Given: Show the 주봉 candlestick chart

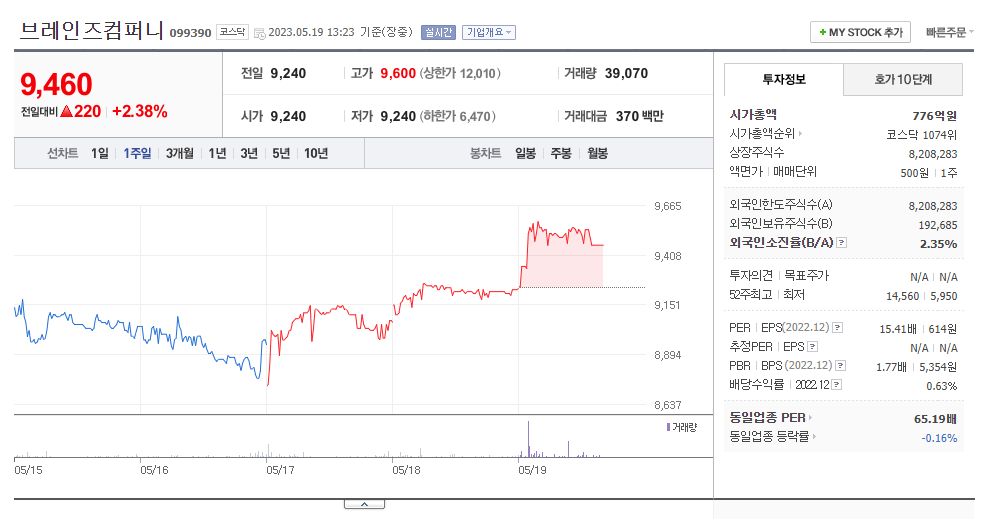Looking at the screenshot, I should coord(561,153).
